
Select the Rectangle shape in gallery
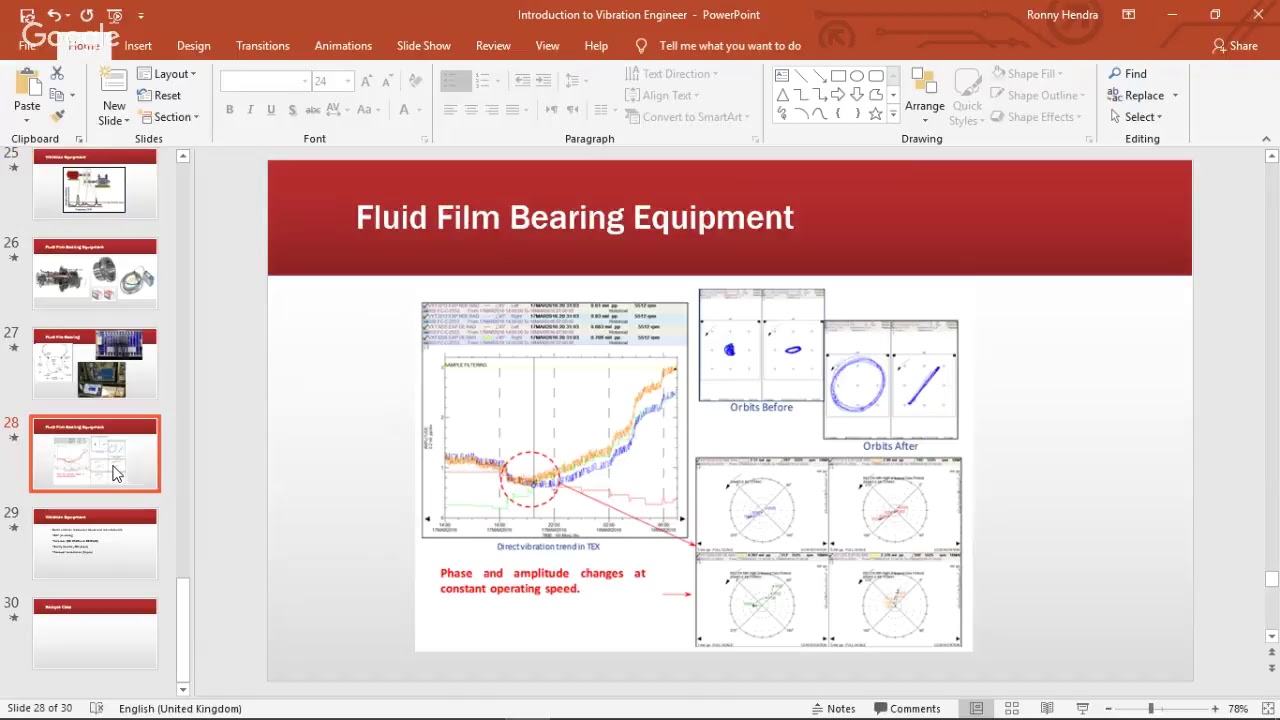tap(838, 76)
